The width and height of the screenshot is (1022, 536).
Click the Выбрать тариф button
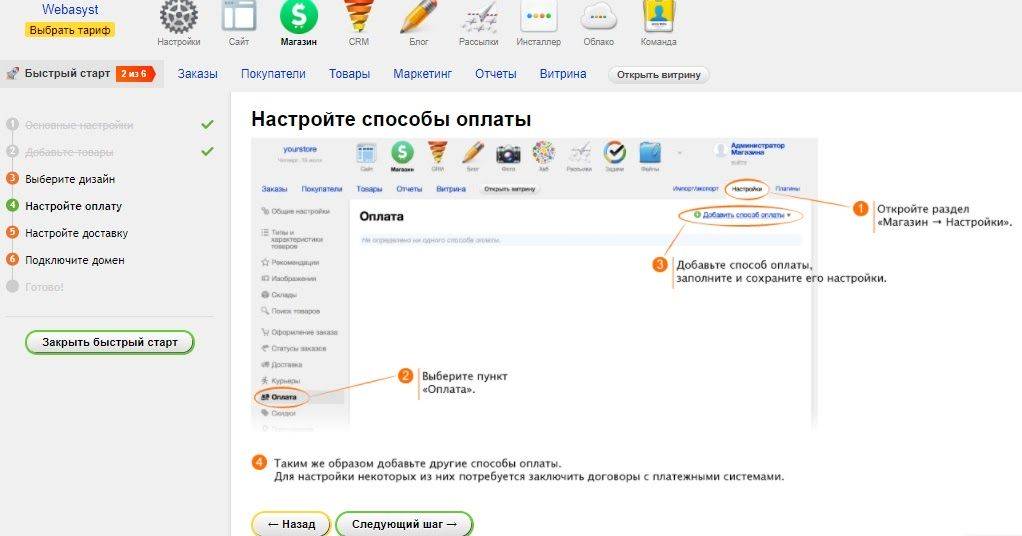pos(70,30)
